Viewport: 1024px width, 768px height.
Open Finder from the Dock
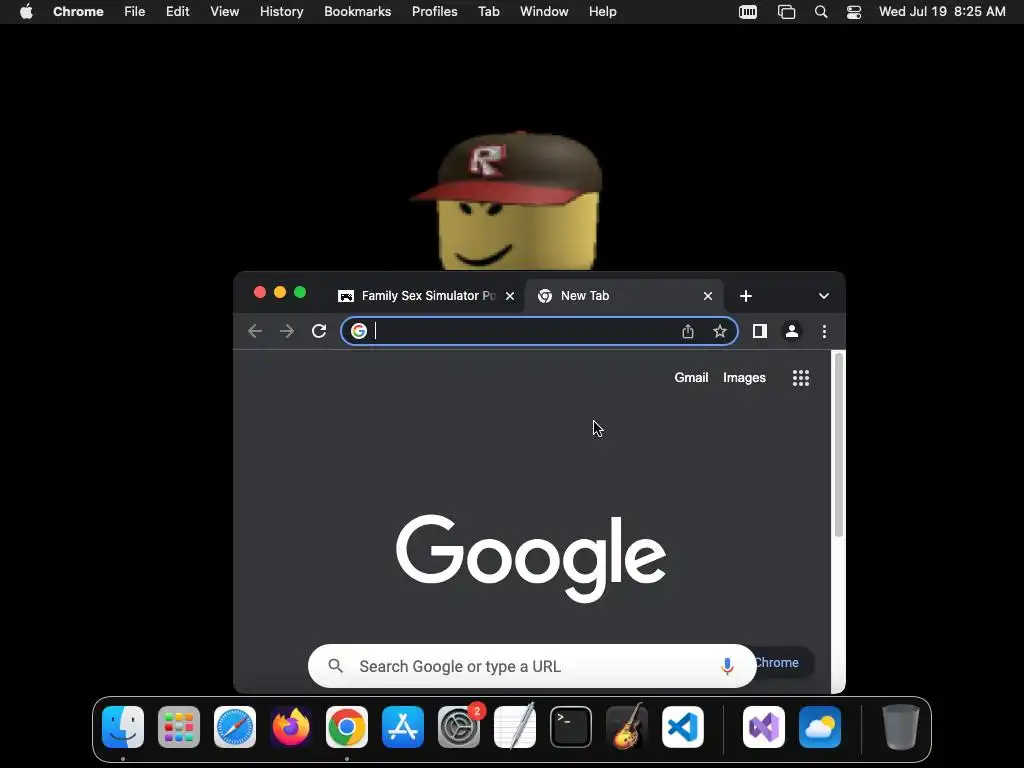click(x=123, y=727)
